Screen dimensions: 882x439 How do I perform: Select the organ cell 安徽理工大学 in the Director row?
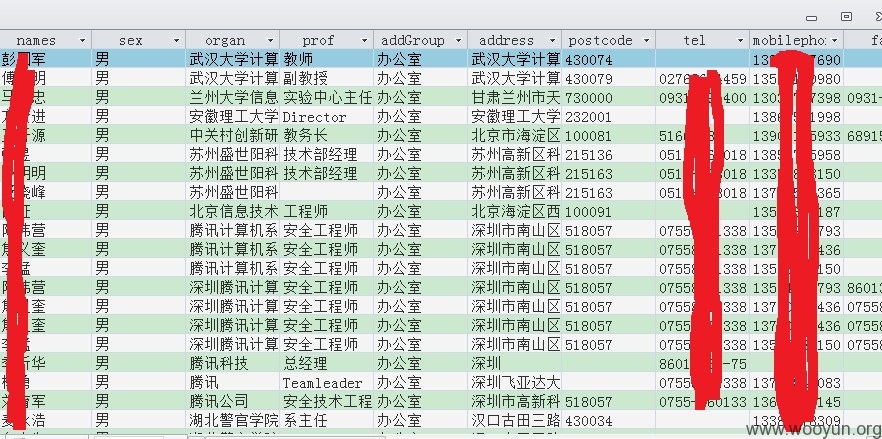232,117
